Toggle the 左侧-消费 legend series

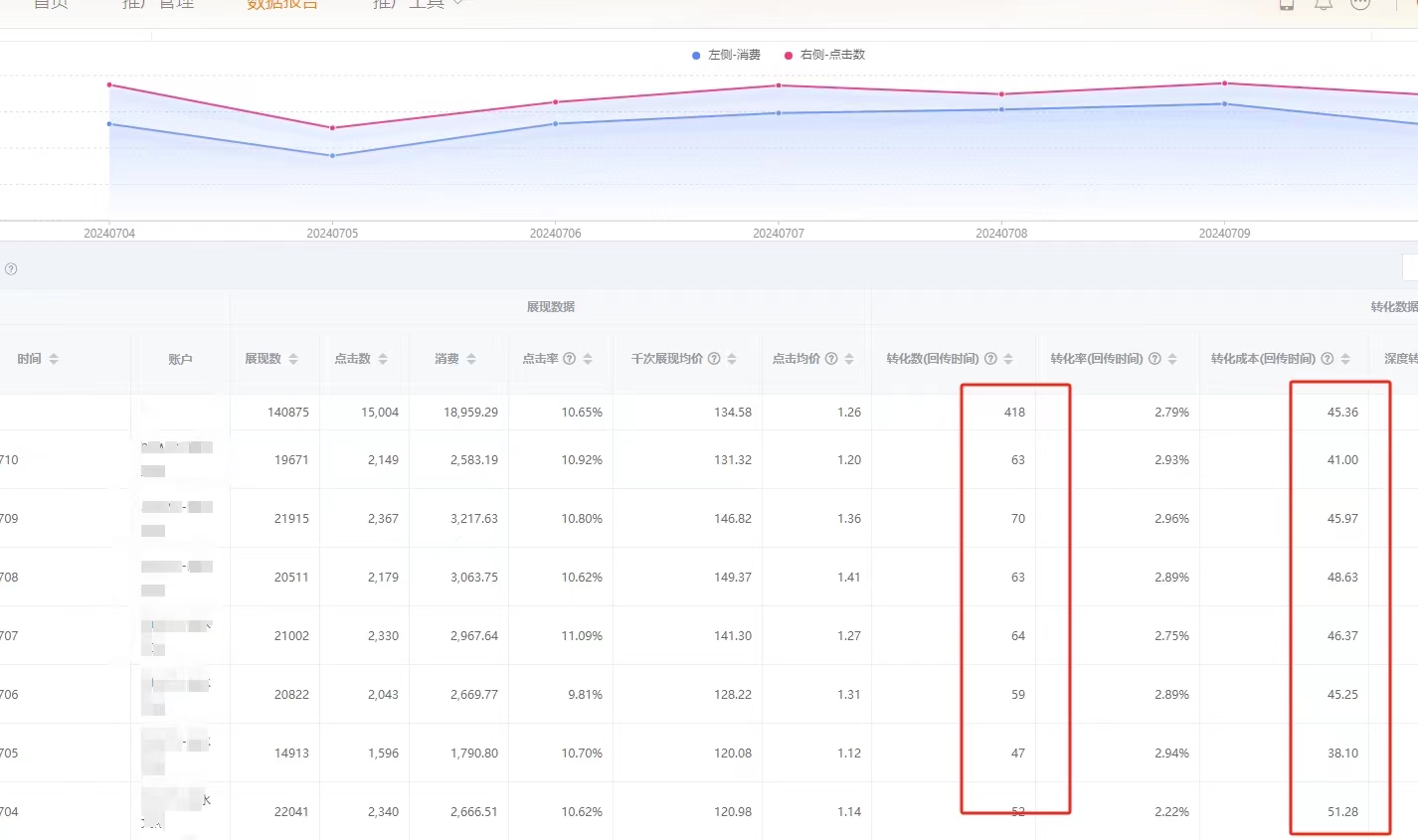[726, 55]
